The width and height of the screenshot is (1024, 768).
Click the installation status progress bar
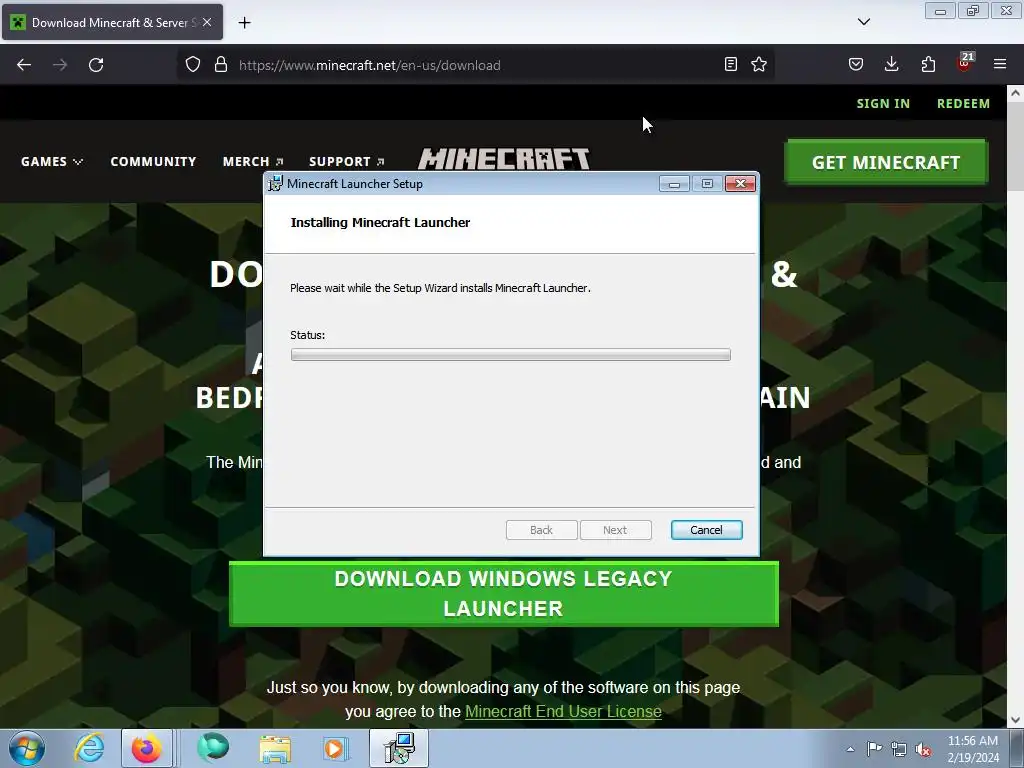(511, 355)
